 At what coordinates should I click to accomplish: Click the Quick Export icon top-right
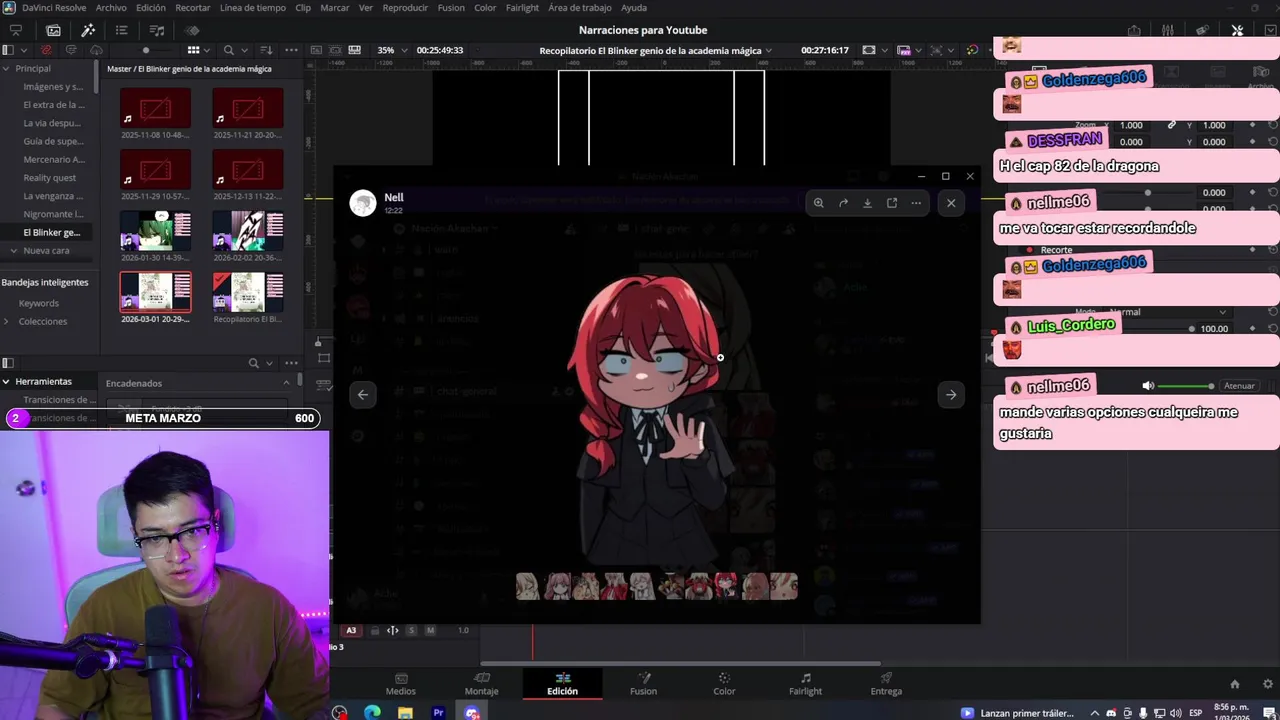1134,30
